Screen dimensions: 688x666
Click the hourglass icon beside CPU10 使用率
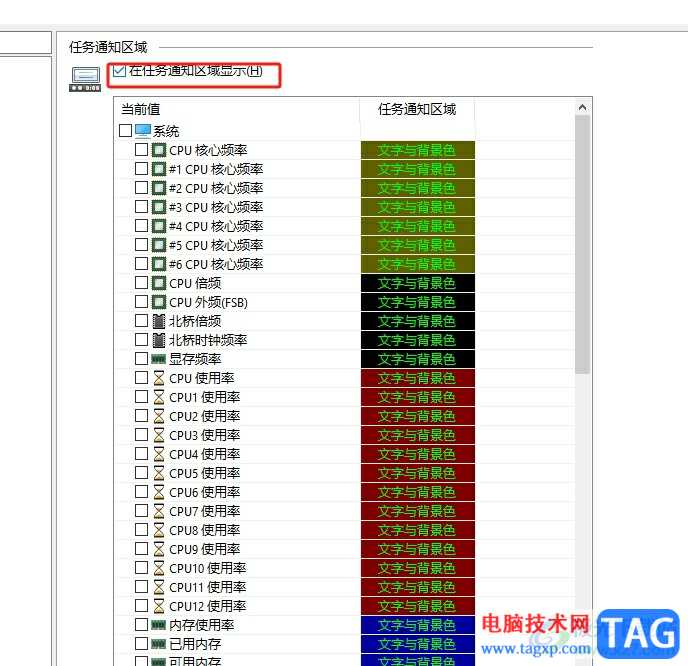coord(159,568)
